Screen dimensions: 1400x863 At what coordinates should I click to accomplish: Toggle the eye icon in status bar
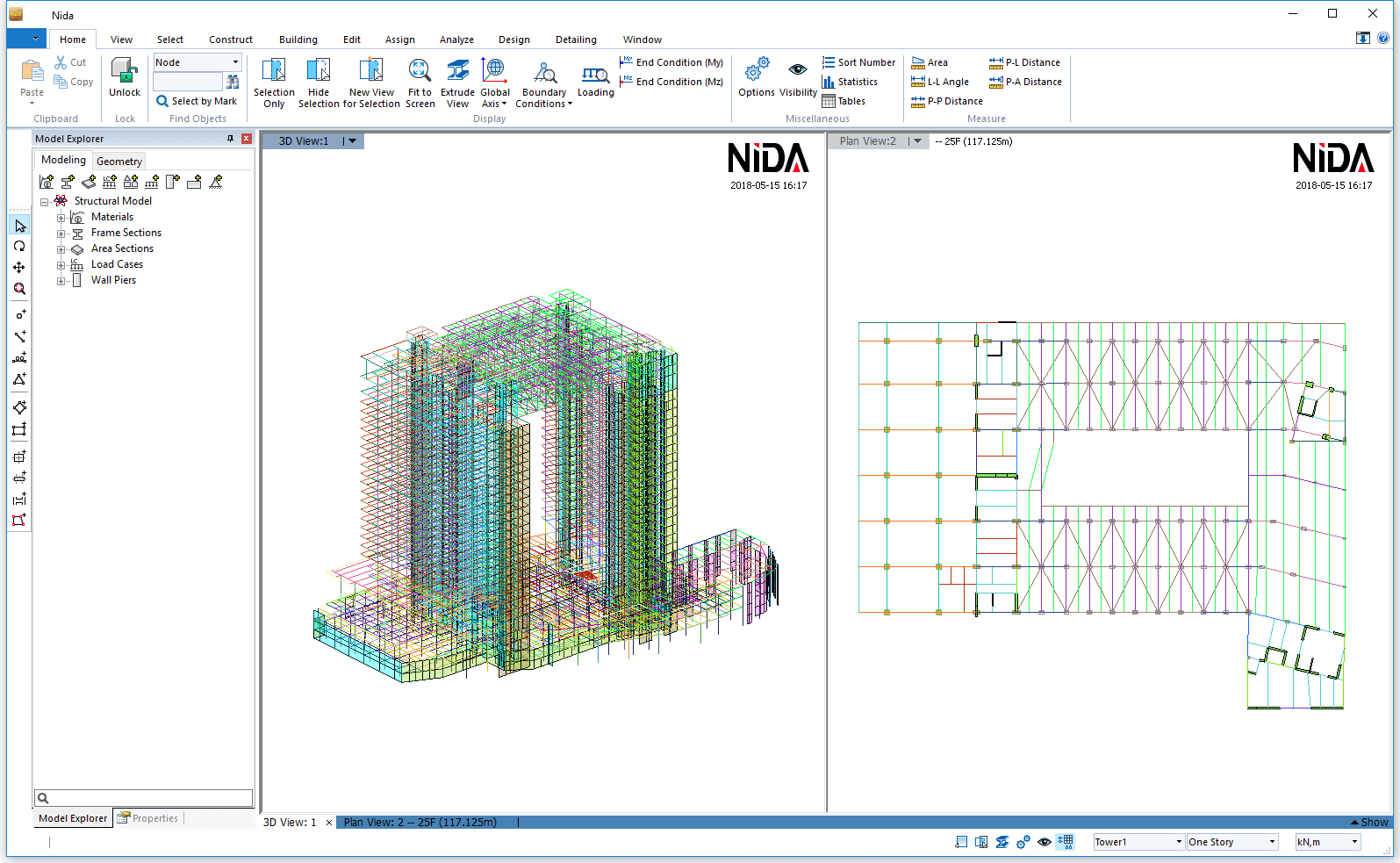(1045, 842)
